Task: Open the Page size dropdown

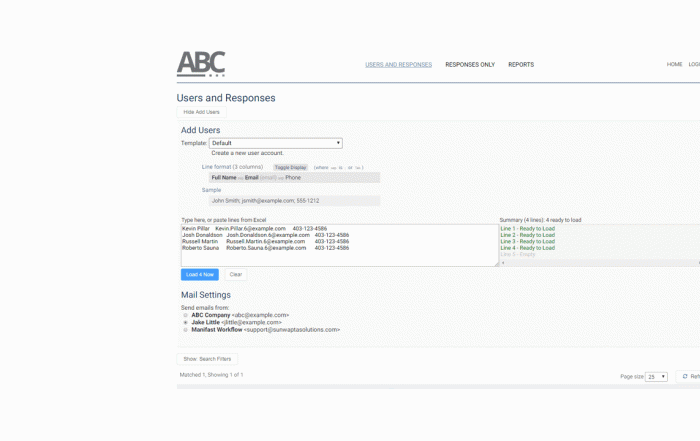Action: point(657,377)
